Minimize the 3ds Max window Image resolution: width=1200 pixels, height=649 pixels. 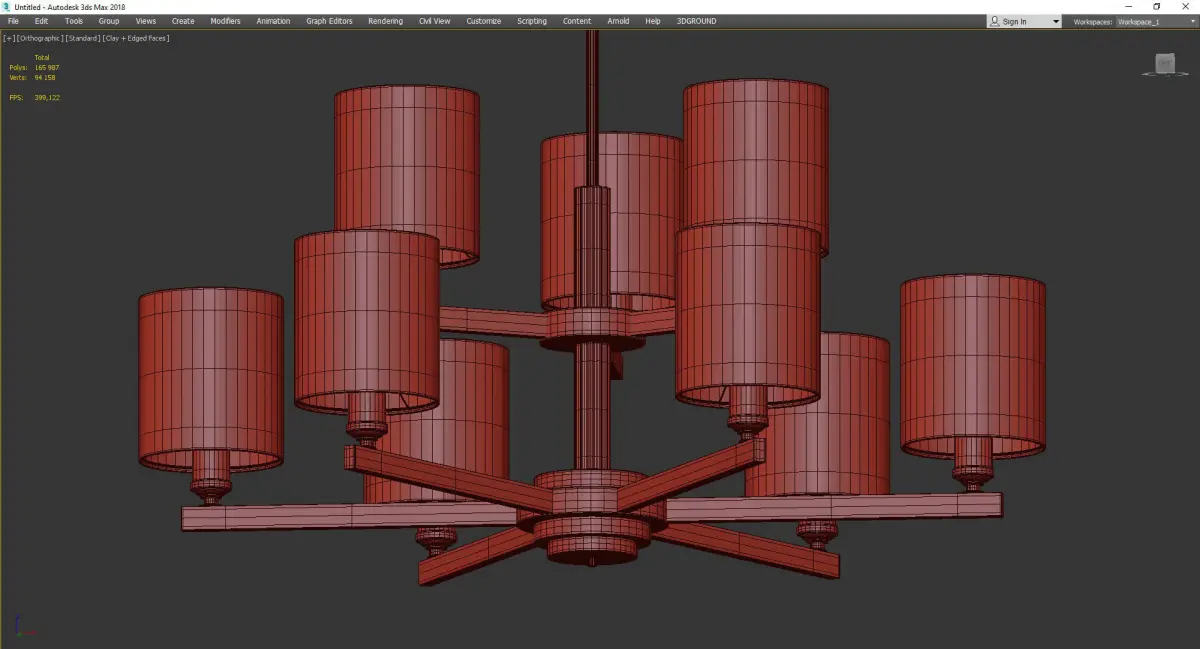[1129, 7]
